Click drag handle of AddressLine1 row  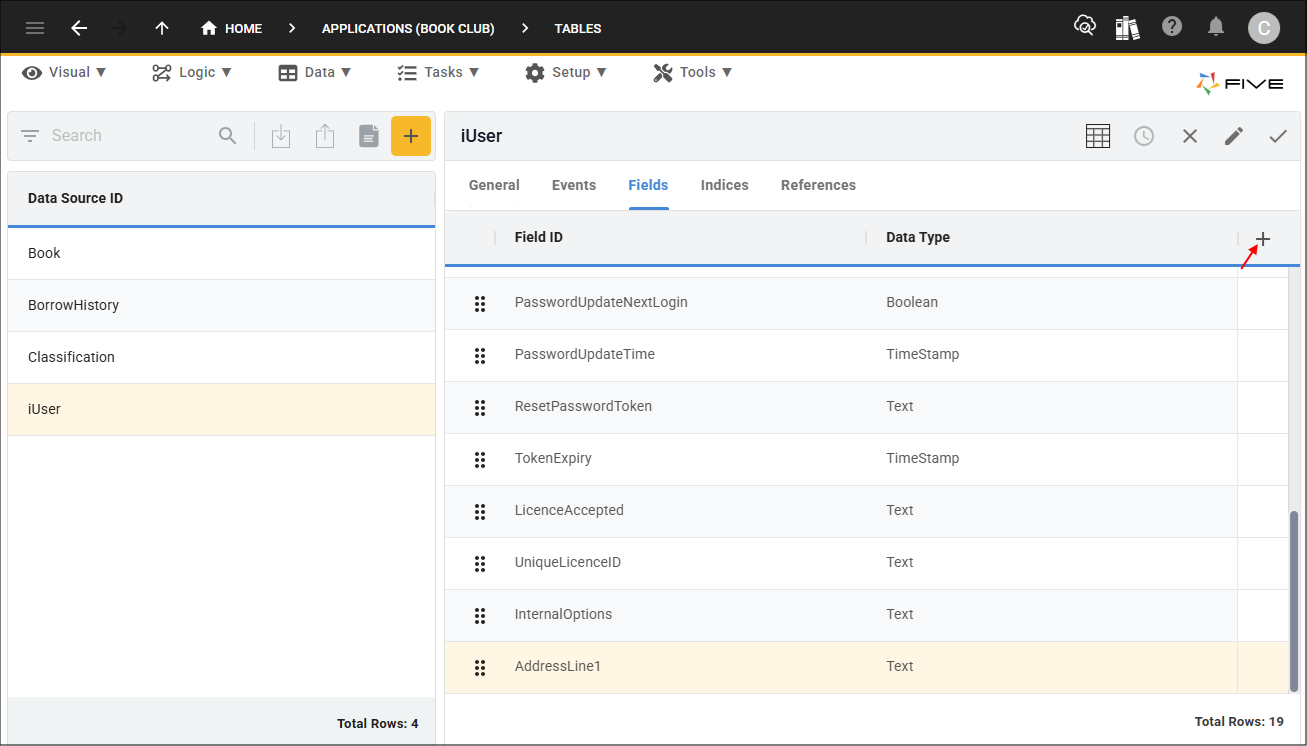[x=480, y=667]
